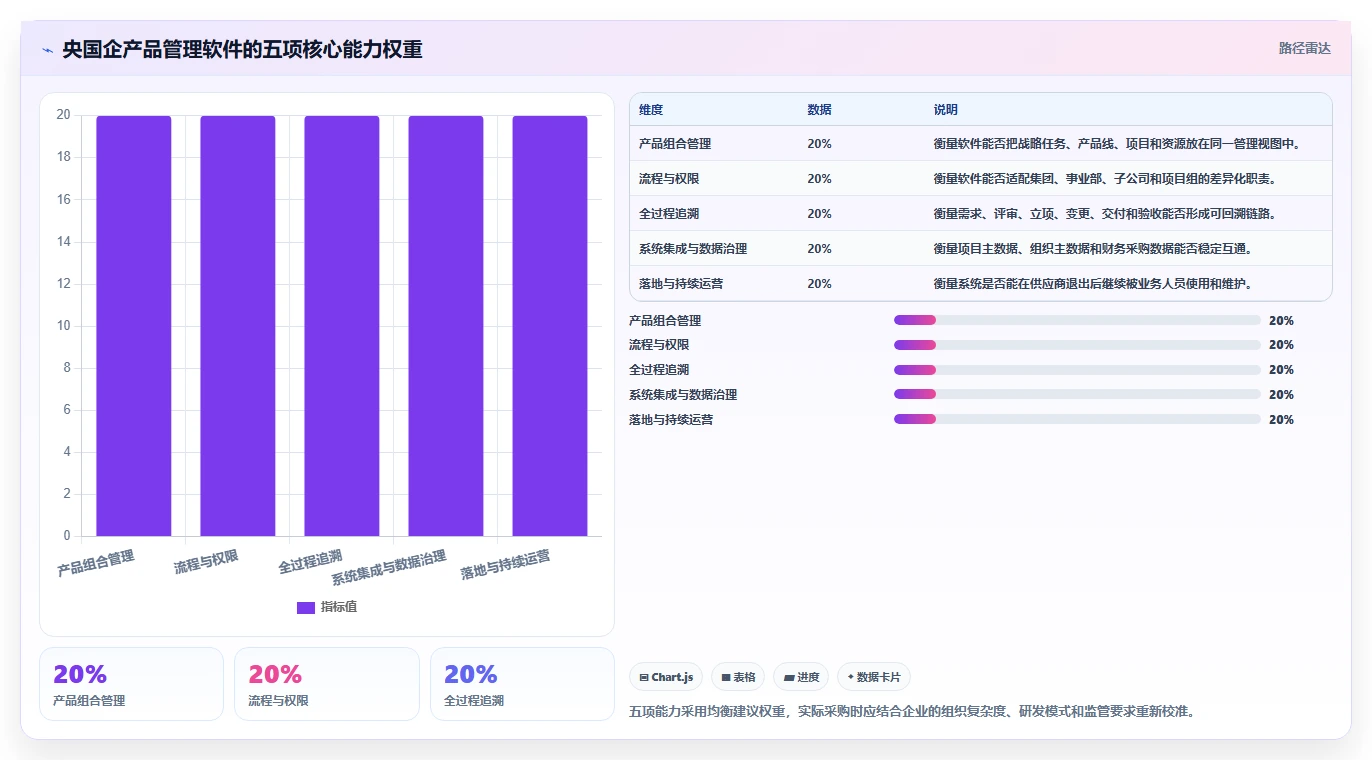
Task: Click the 说明 column header
Action: click(945, 110)
